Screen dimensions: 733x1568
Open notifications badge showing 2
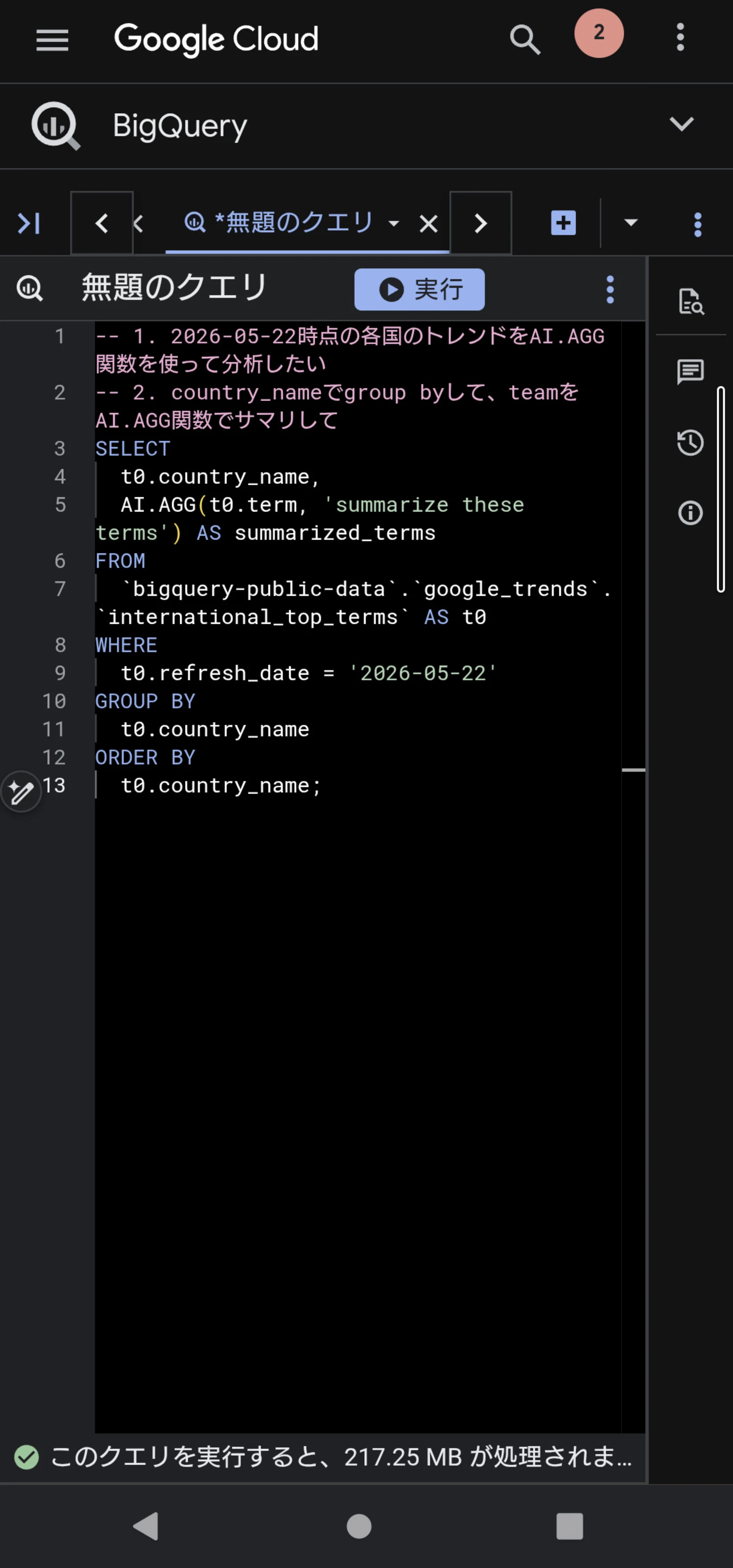tap(598, 33)
